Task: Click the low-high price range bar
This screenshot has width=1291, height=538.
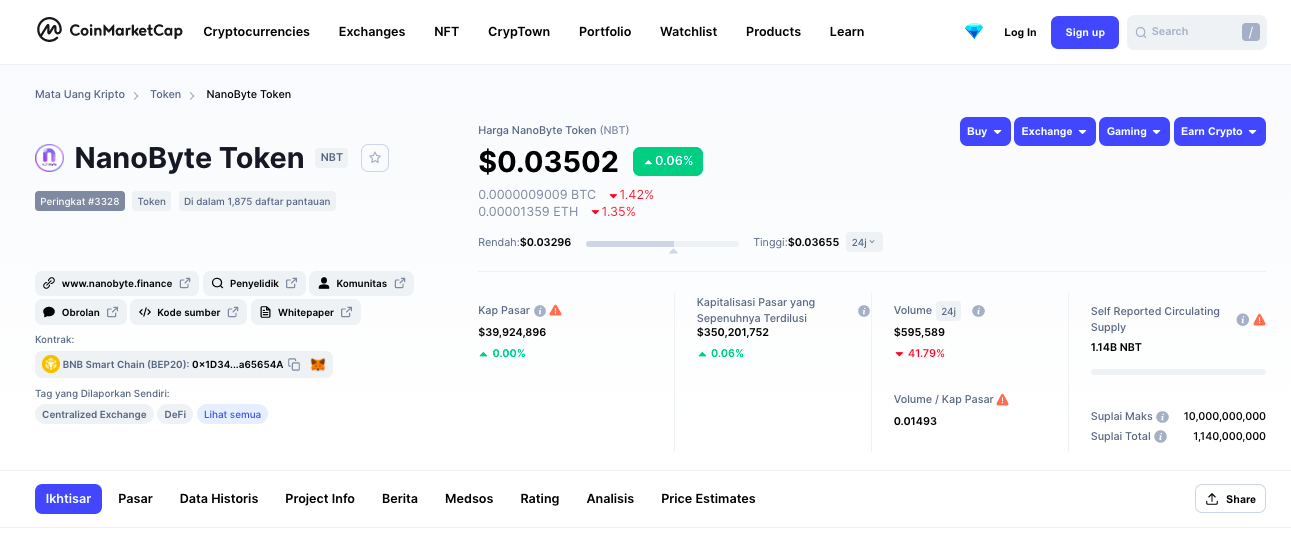Action: [x=662, y=243]
